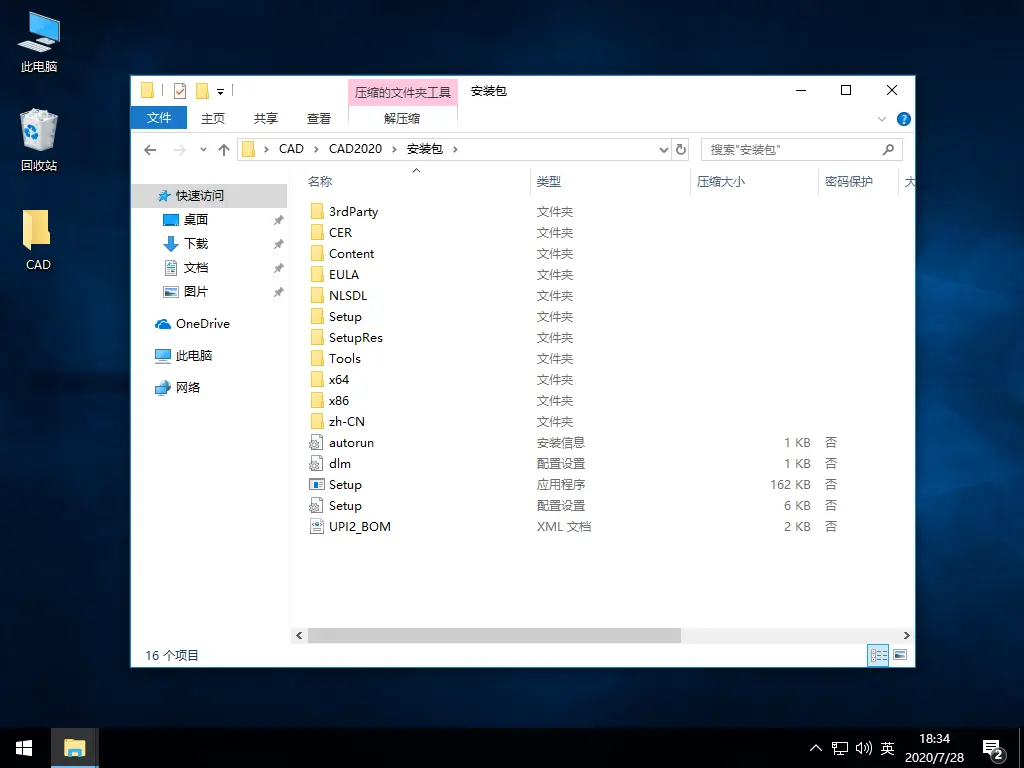Open the notification center icon
Viewport: 1024px width, 768px height.
click(x=993, y=749)
